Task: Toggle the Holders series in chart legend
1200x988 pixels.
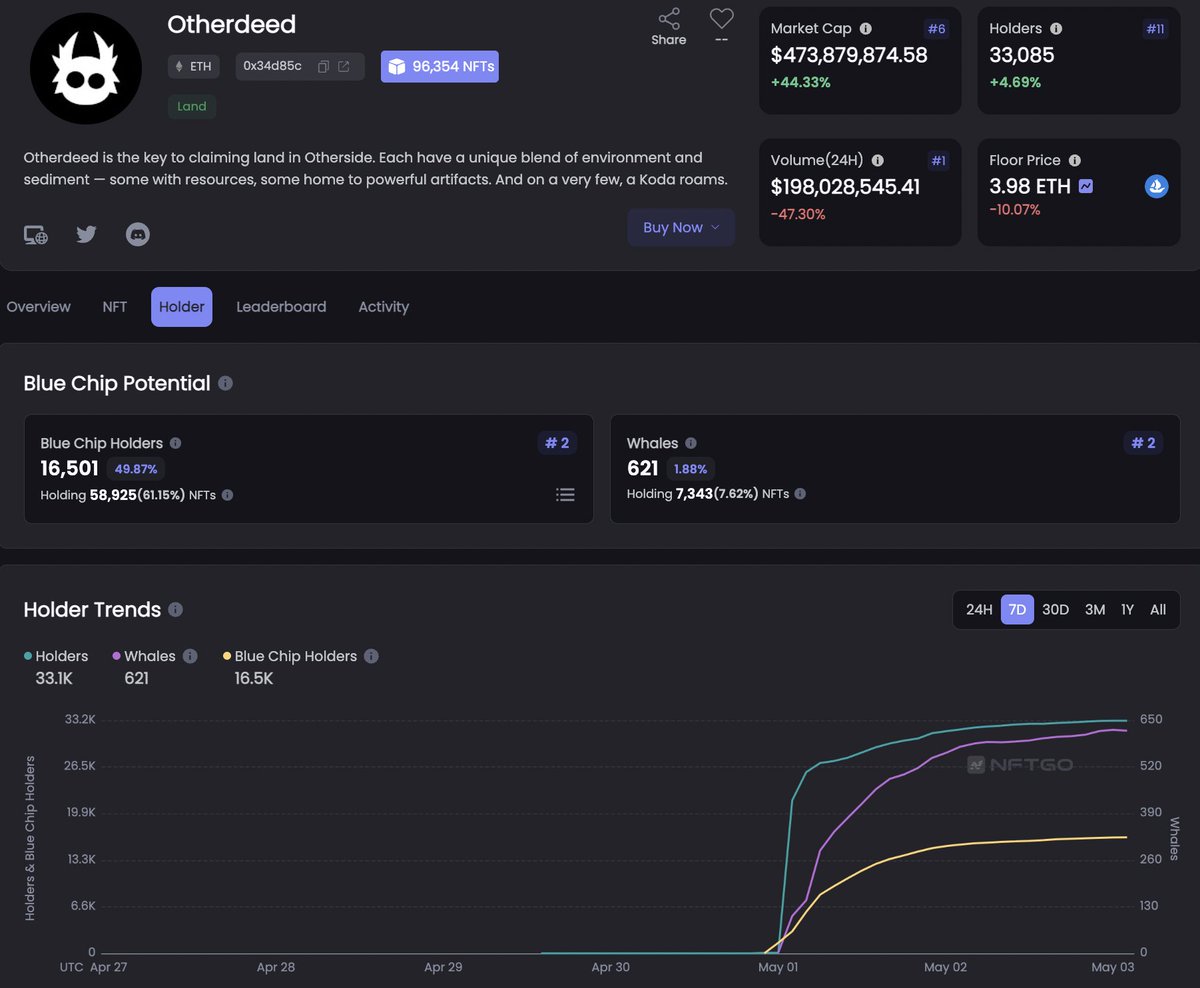Action: click(x=56, y=657)
